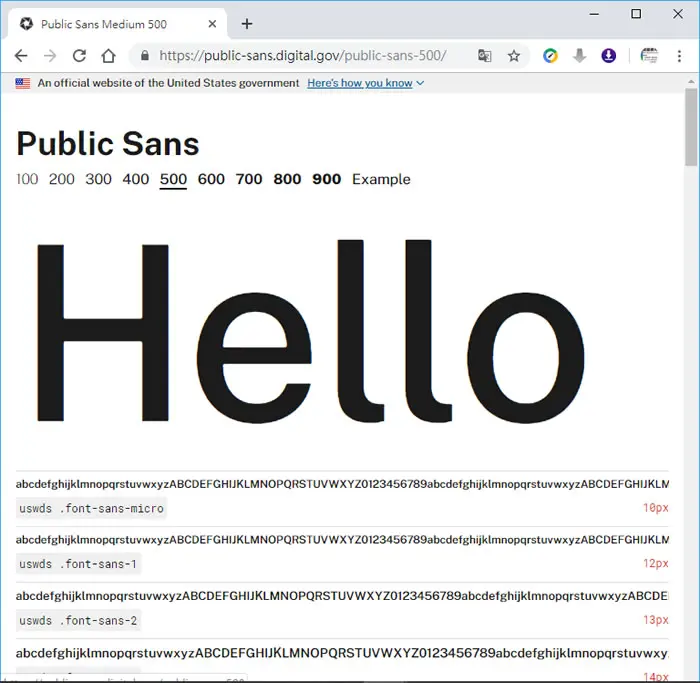
Task: Expand "Here's how you know" banner
Action: click(365, 83)
